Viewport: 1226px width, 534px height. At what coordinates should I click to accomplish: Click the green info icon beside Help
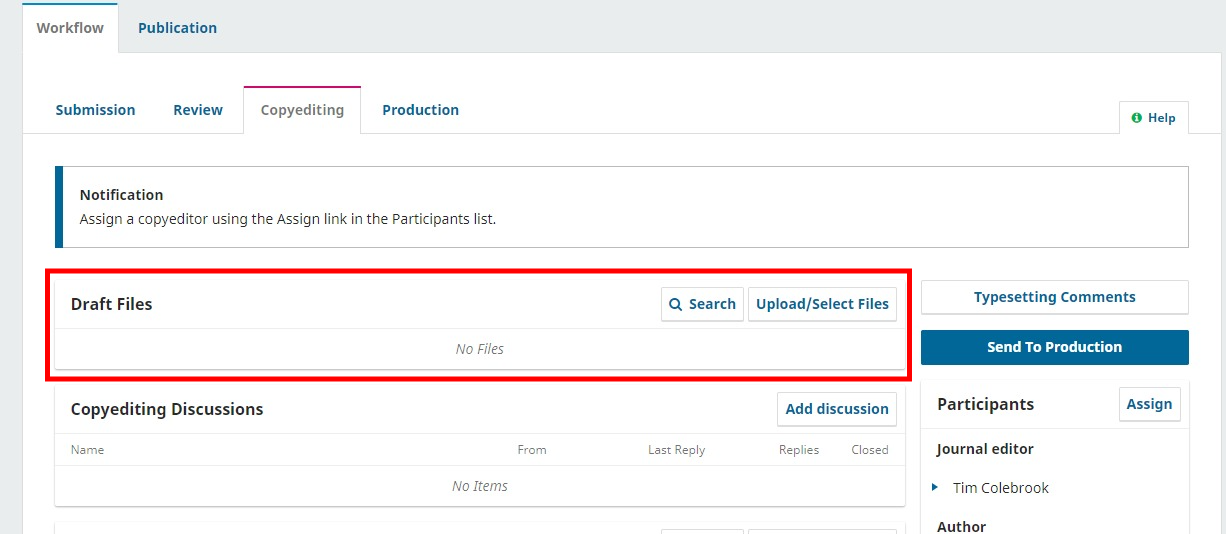coord(1136,118)
